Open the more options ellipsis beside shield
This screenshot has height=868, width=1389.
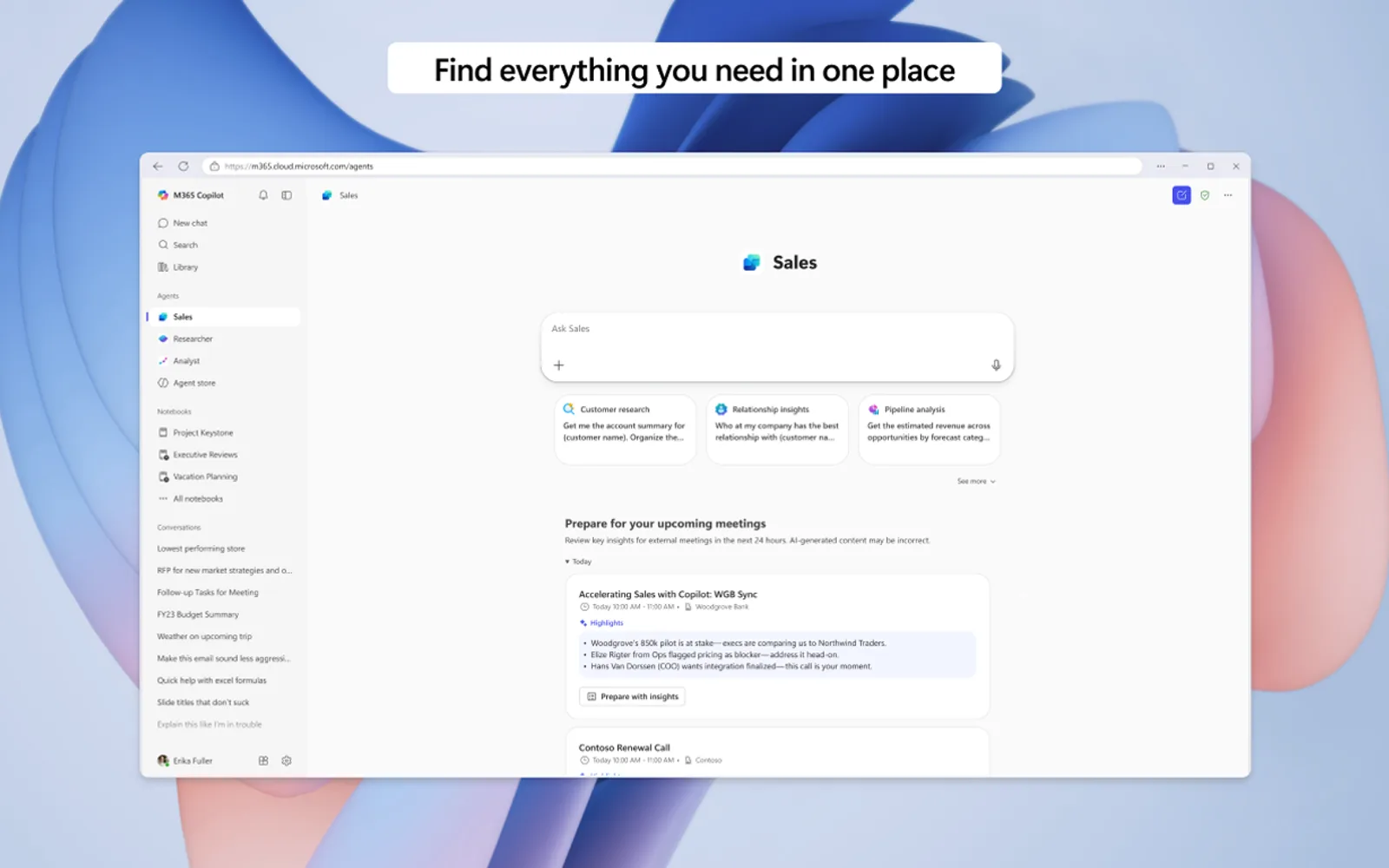click(1228, 195)
